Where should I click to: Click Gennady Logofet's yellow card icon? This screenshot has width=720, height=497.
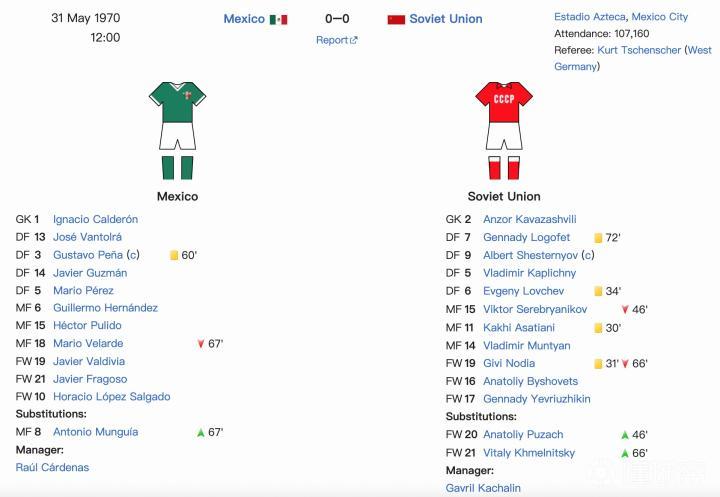pyautogui.click(x=598, y=238)
